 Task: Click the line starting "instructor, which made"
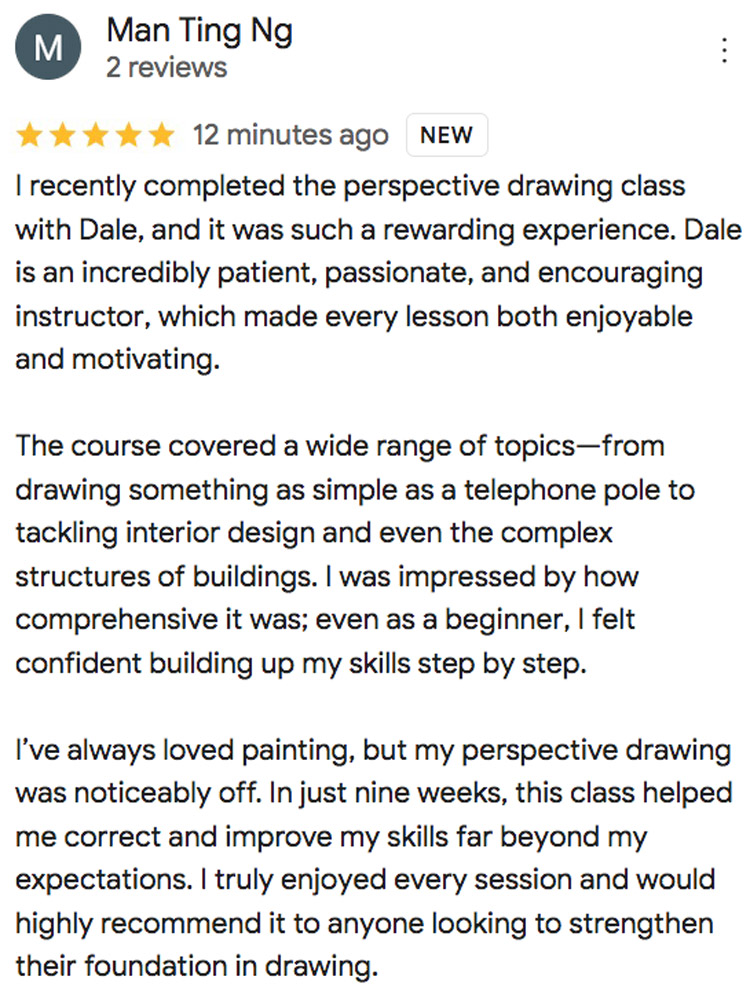(354, 317)
